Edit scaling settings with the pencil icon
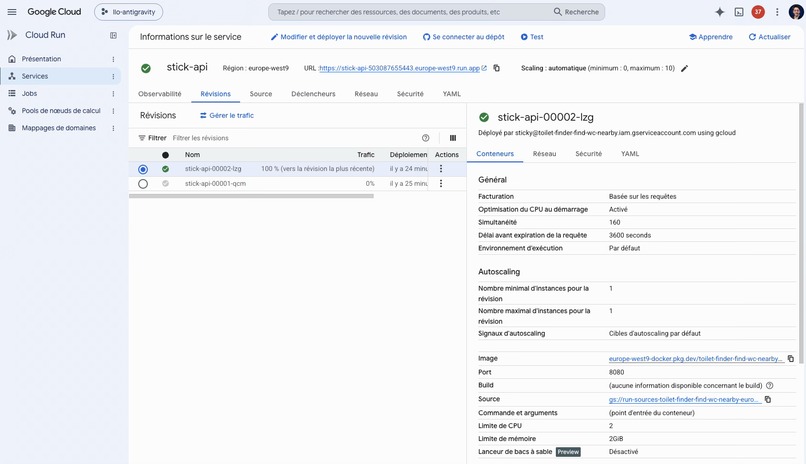This screenshot has width=806, height=464. pos(684,68)
